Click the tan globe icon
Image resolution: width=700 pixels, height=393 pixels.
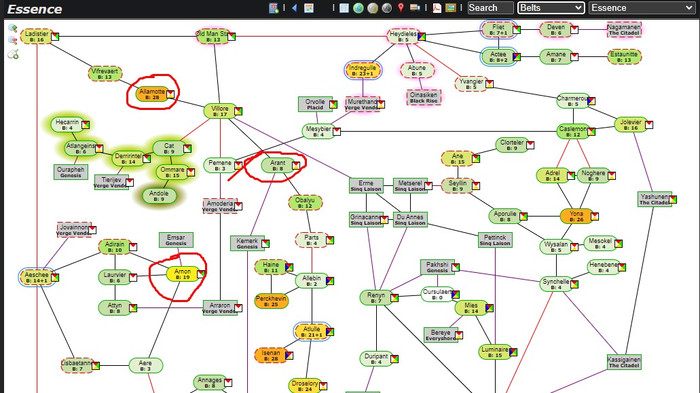pos(373,8)
